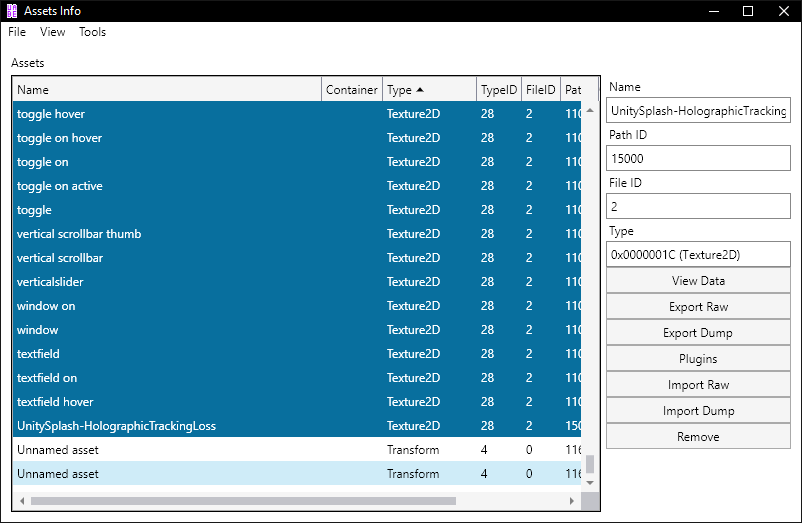Sort by the TypeID column header
This screenshot has height=523, width=802.
click(x=499, y=90)
